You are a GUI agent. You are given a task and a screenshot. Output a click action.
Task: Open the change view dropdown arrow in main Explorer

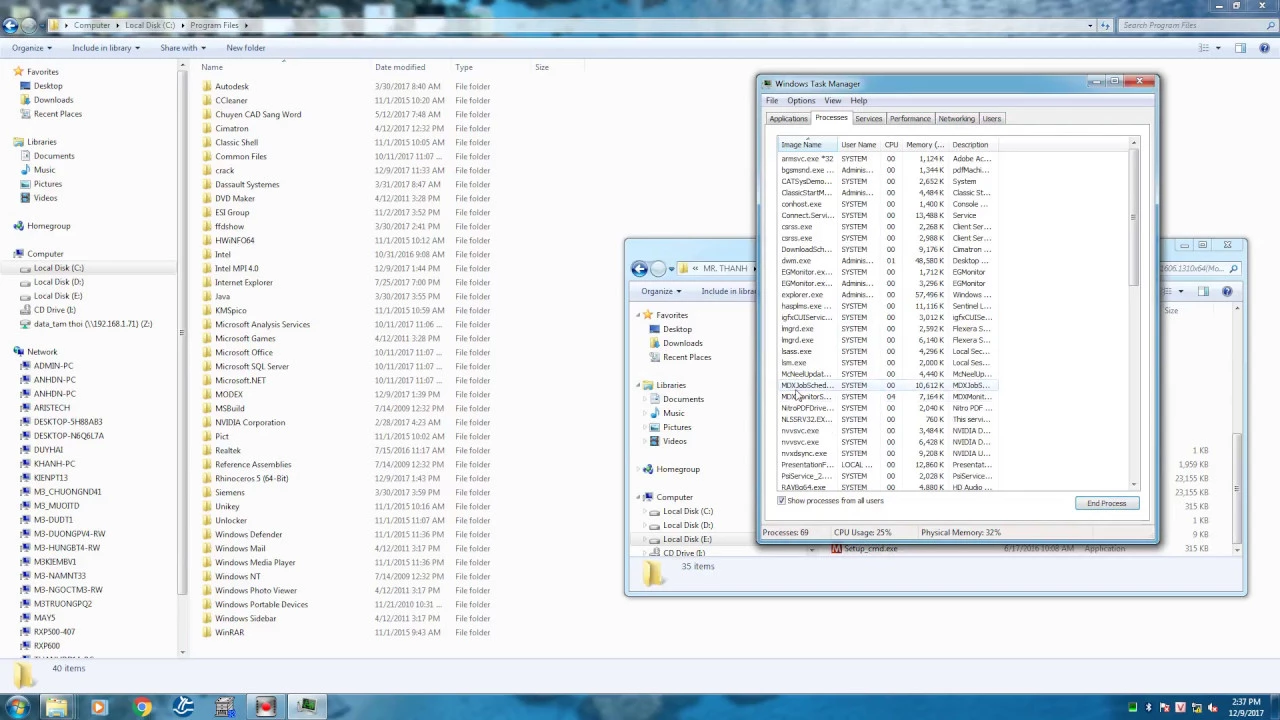tap(1218, 48)
